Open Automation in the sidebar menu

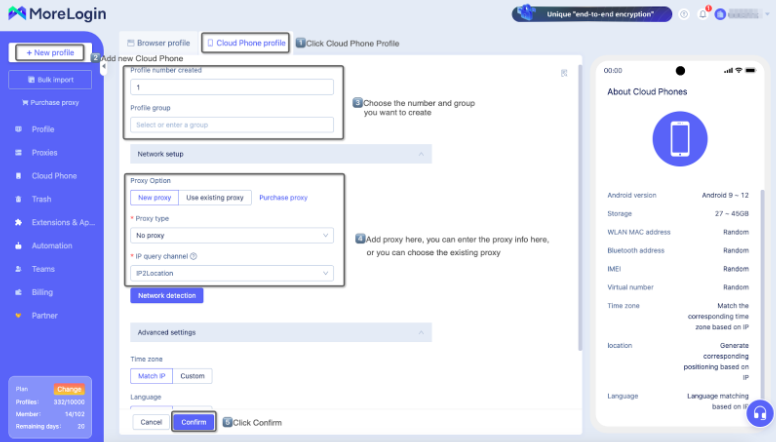click(x=52, y=246)
